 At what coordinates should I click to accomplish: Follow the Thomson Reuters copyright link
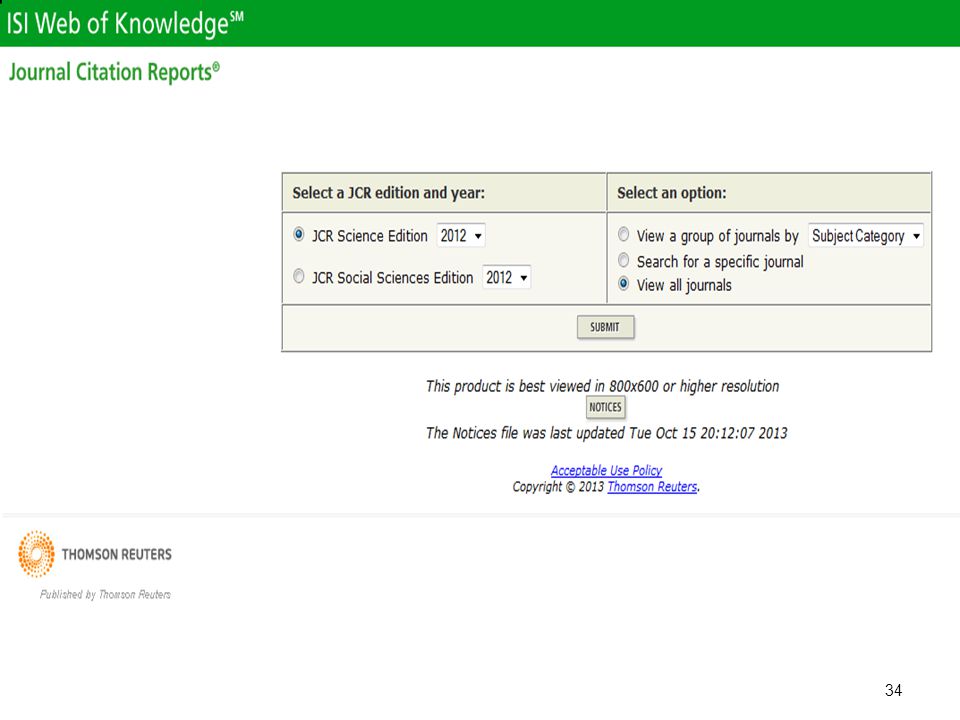click(652, 487)
